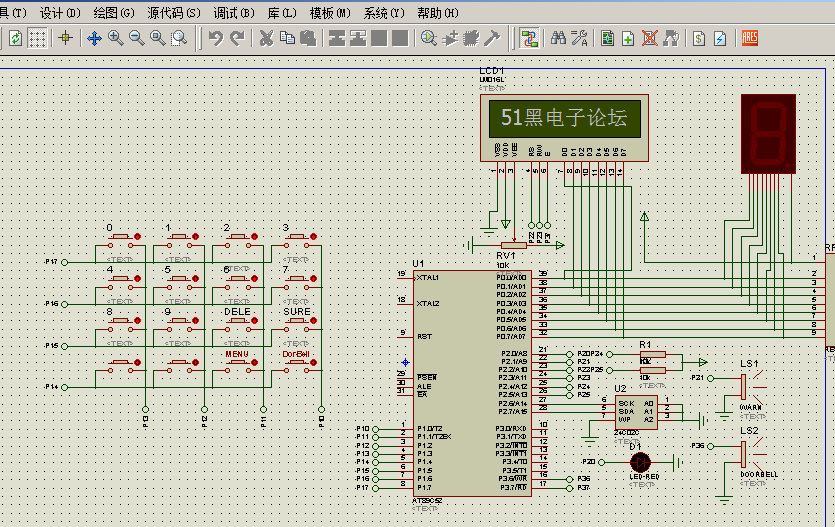Click the Zoom In magnifier
The image size is (835, 527).
click(115, 39)
